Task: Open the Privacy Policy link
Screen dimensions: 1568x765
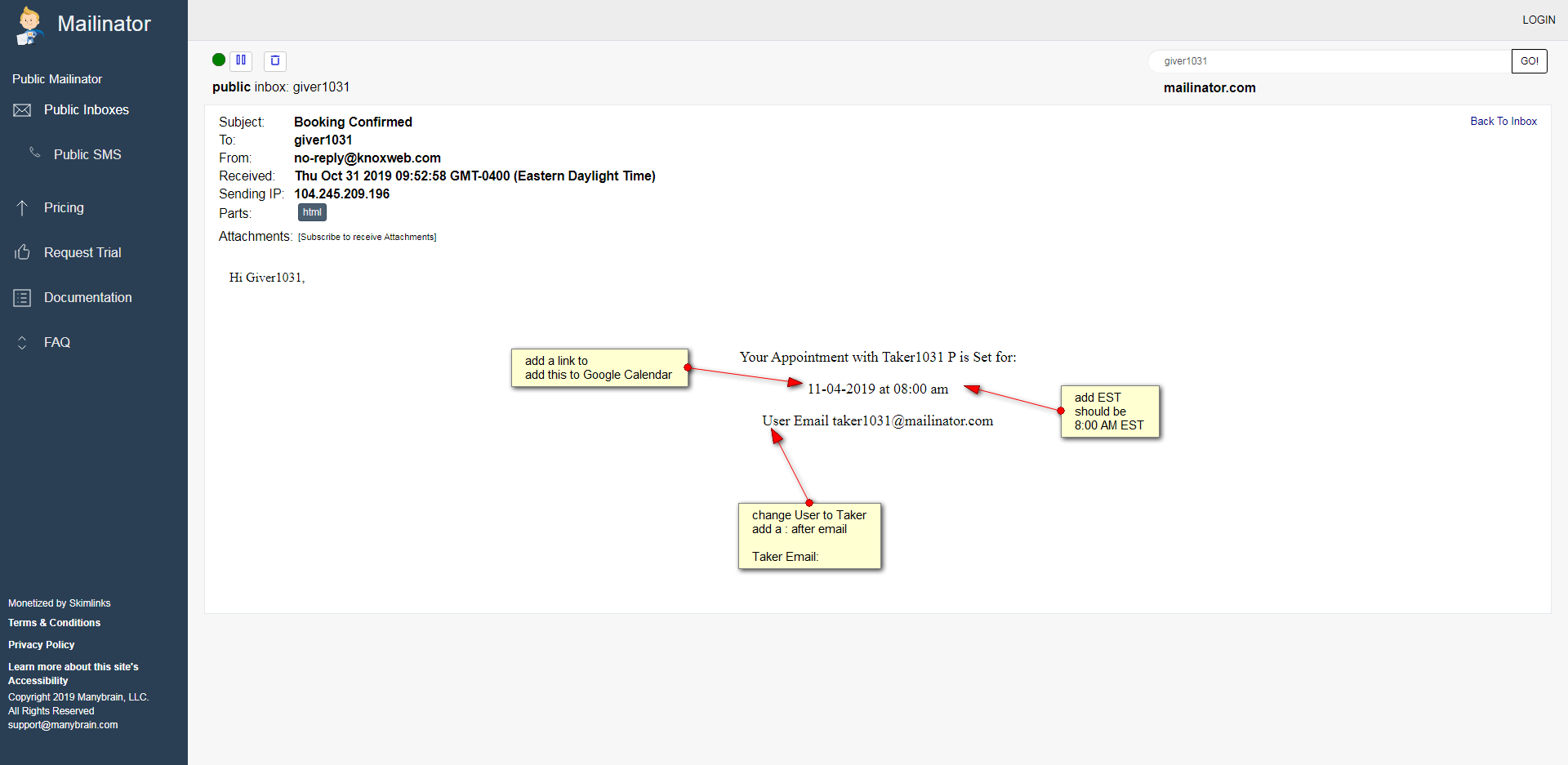Action: 41,645
